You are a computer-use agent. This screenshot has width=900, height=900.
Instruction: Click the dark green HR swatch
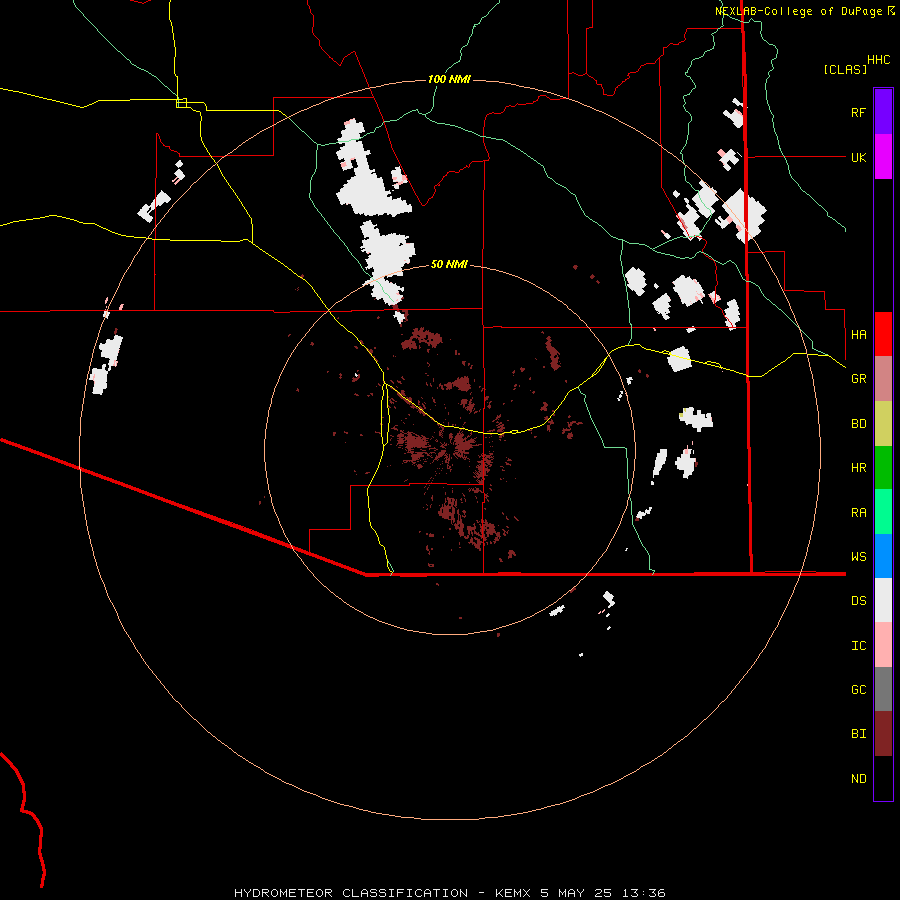pos(883,467)
